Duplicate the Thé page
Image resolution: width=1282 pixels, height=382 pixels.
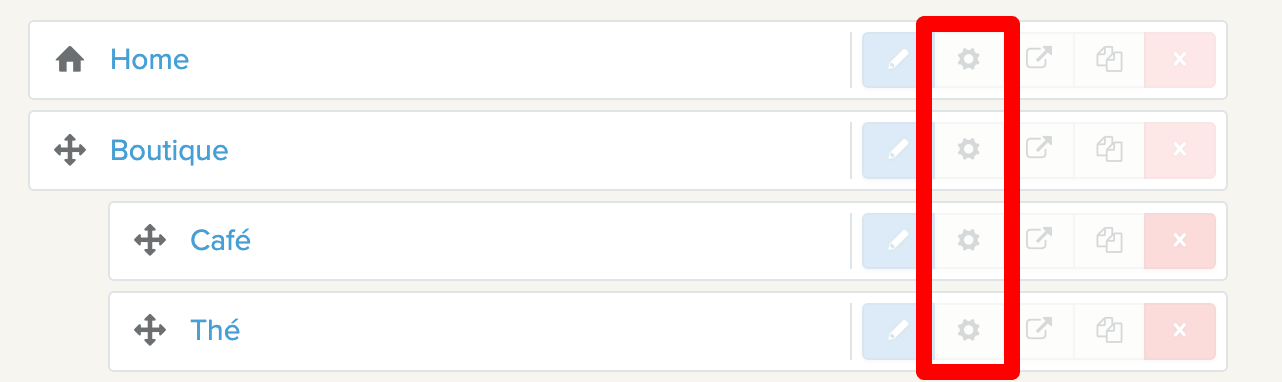pyautogui.click(x=1109, y=330)
